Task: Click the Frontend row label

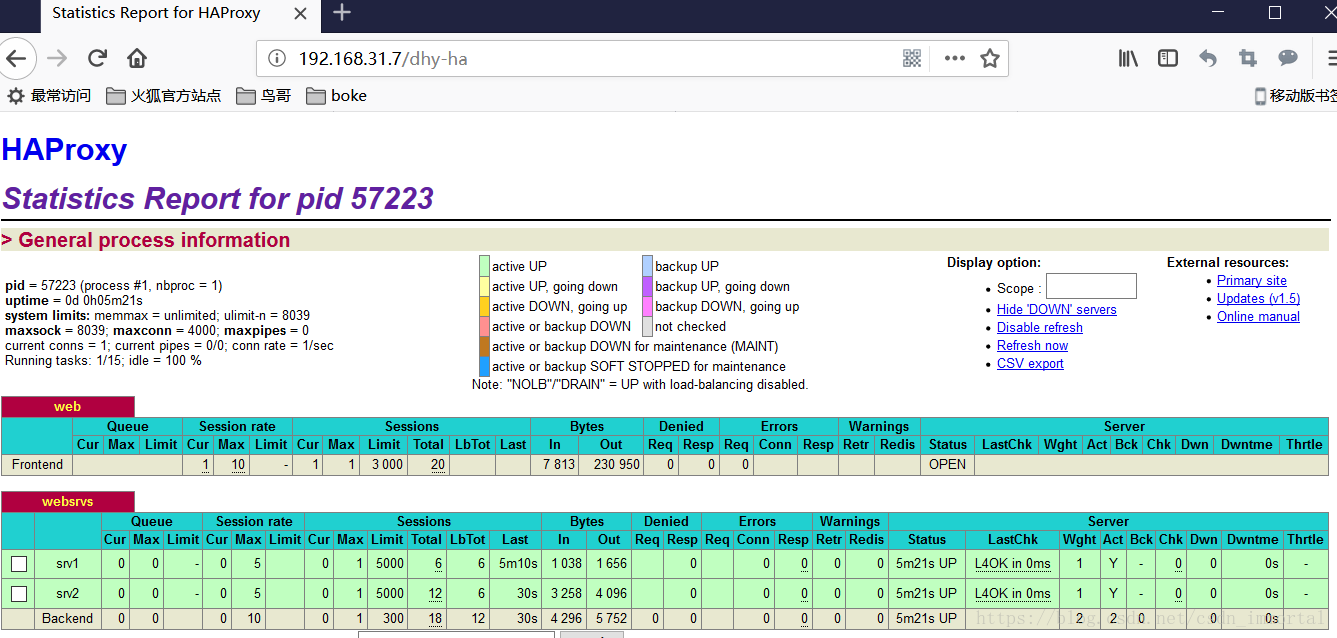Action: coord(37,465)
